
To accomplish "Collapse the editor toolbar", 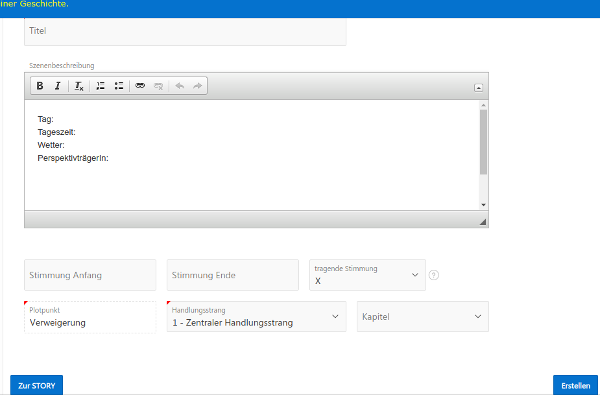I will [478, 88].
